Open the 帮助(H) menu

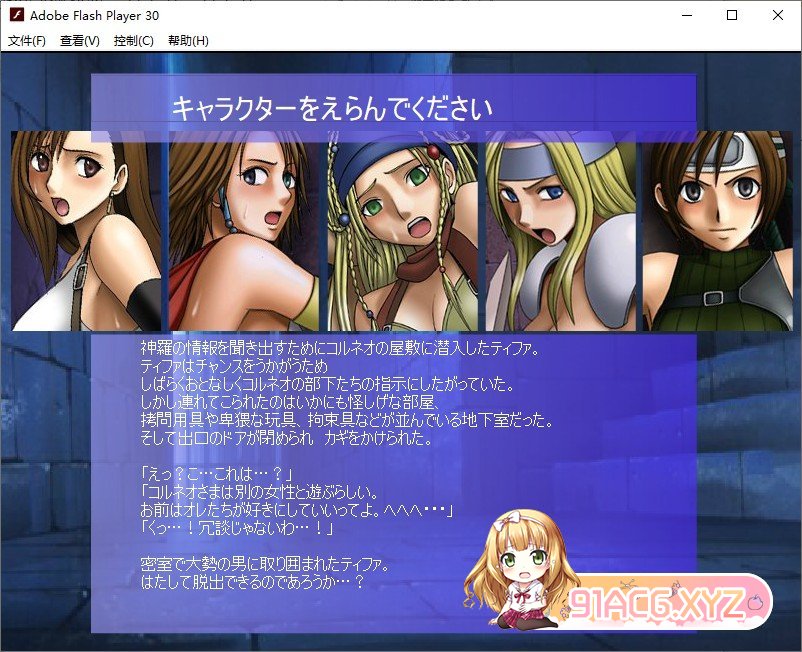[x=188, y=41]
